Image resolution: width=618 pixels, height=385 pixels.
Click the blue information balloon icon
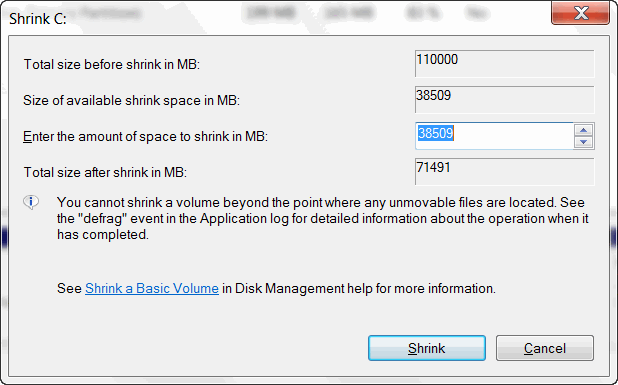(31, 203)
